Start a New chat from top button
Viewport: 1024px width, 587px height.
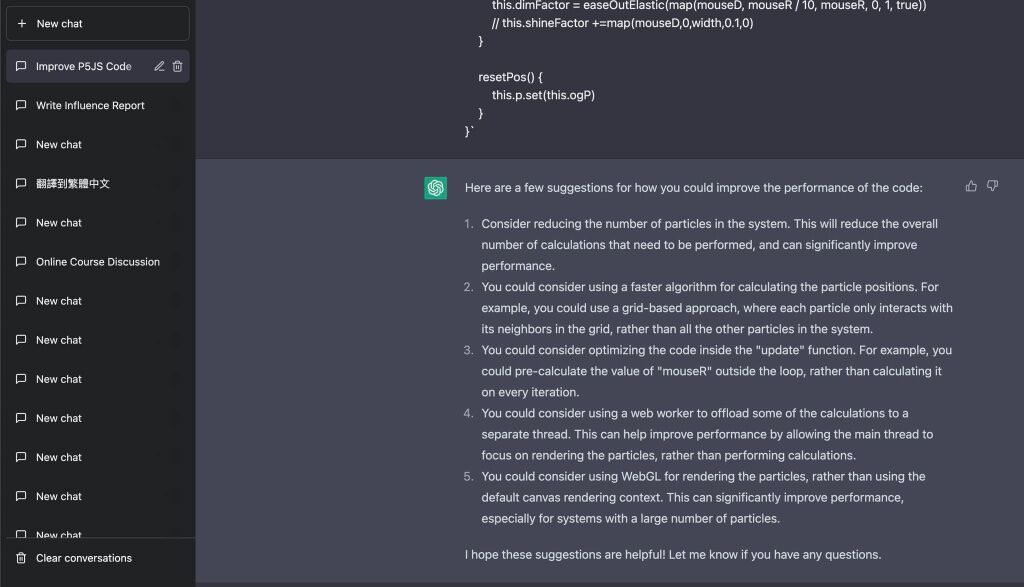click(97, 24)
